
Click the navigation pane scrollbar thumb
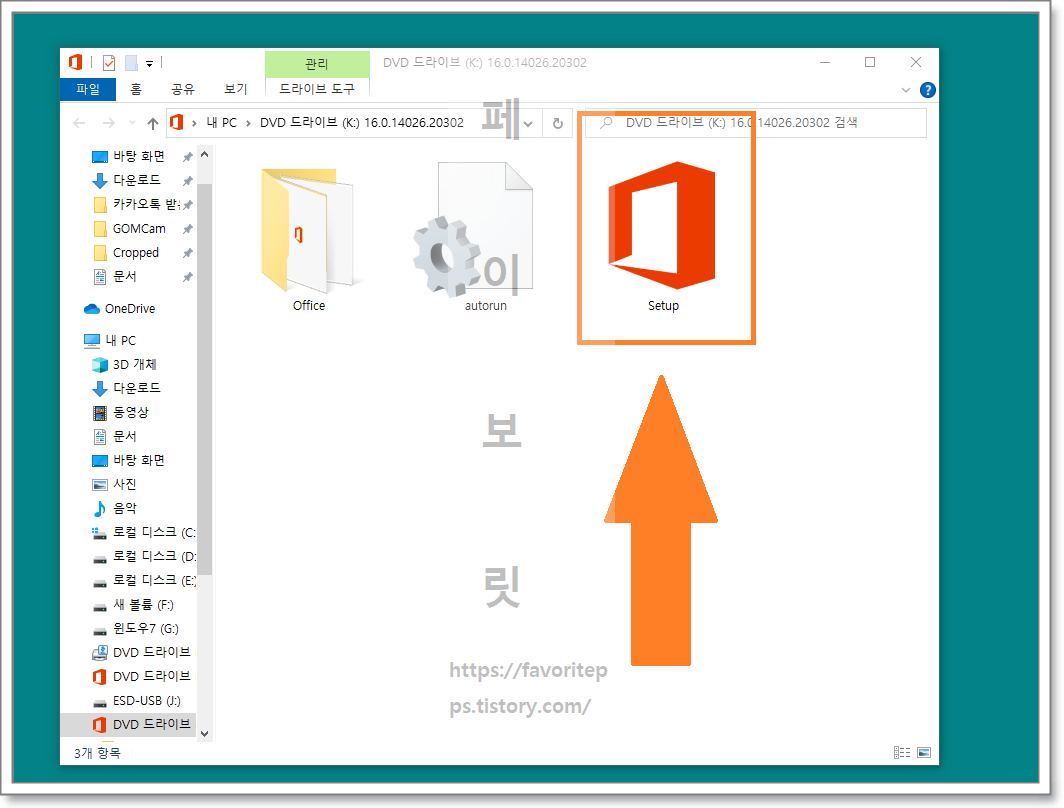click(x=204, y=379)
